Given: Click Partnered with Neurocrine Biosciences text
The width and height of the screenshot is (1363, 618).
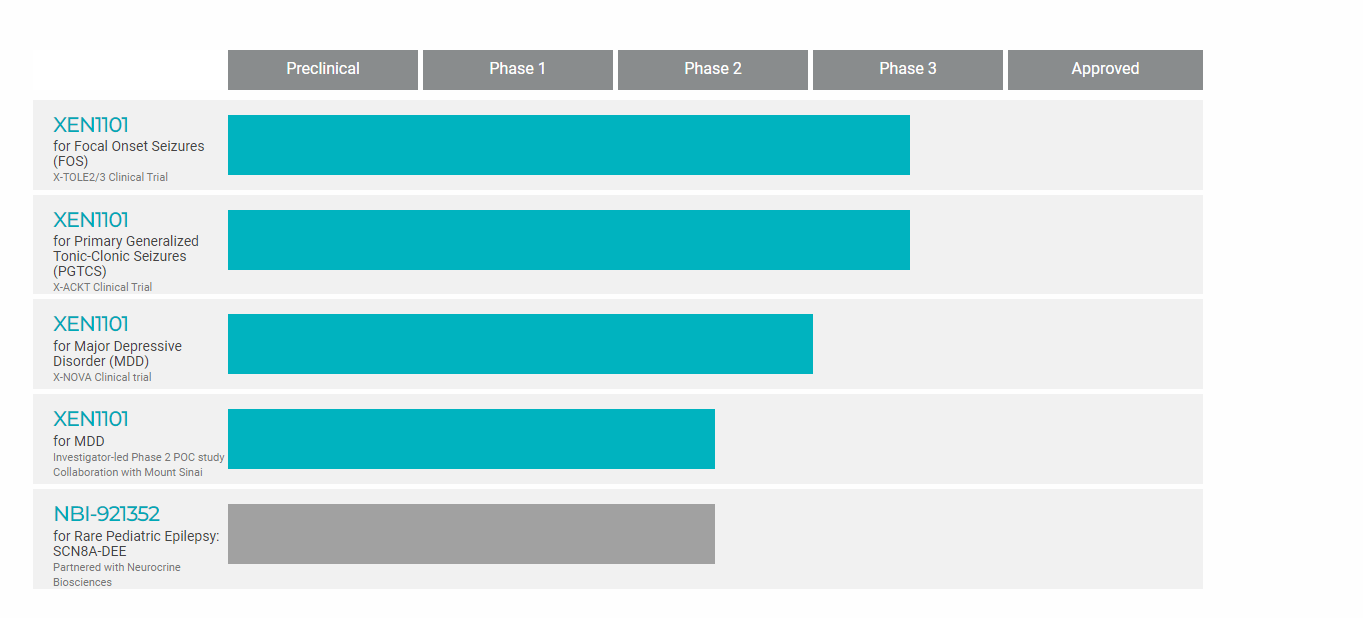Looking at the screenshot, I should (x=116, y=568).
